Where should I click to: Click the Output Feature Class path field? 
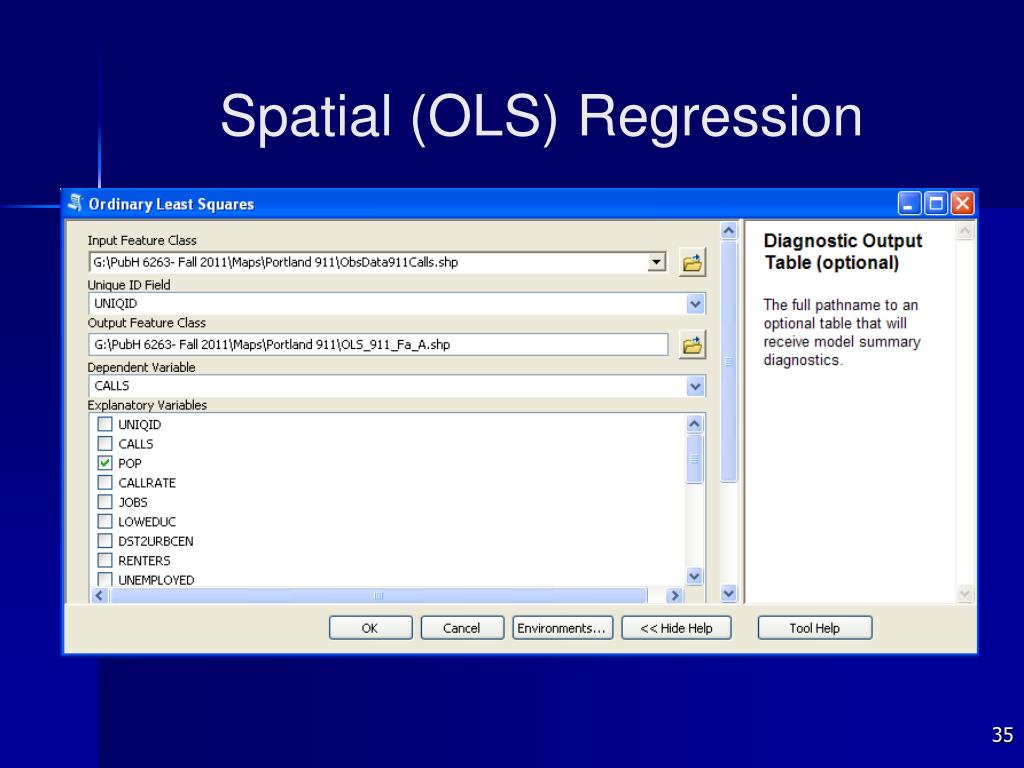(x=378, y=345)
